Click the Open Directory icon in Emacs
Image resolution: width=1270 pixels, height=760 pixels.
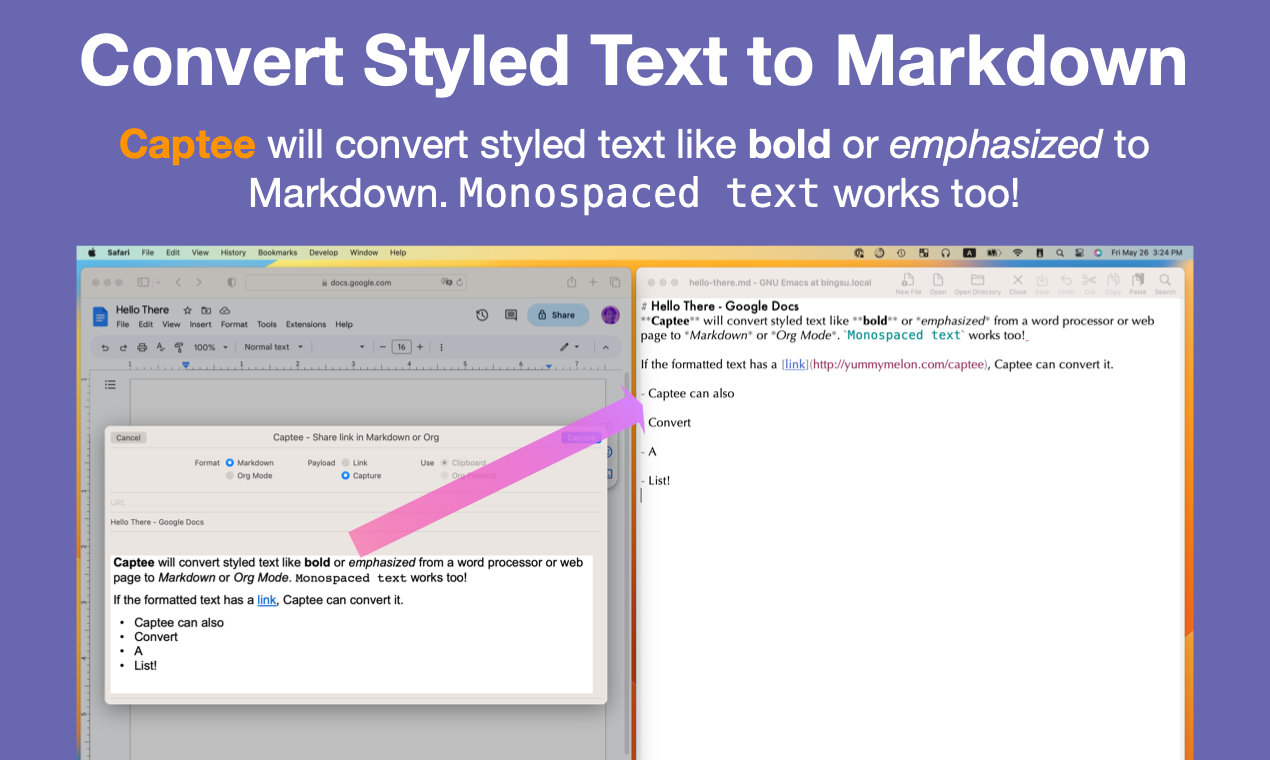[977, 280]
